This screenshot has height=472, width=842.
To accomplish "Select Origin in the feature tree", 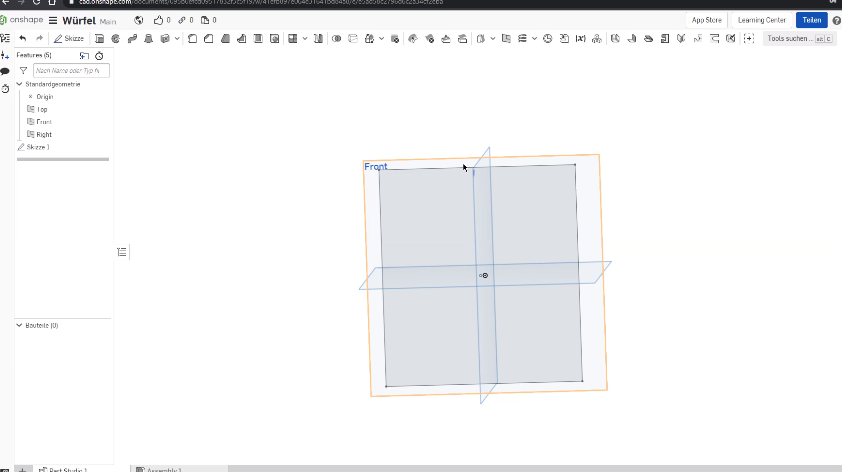I will [x=45, y=97].
